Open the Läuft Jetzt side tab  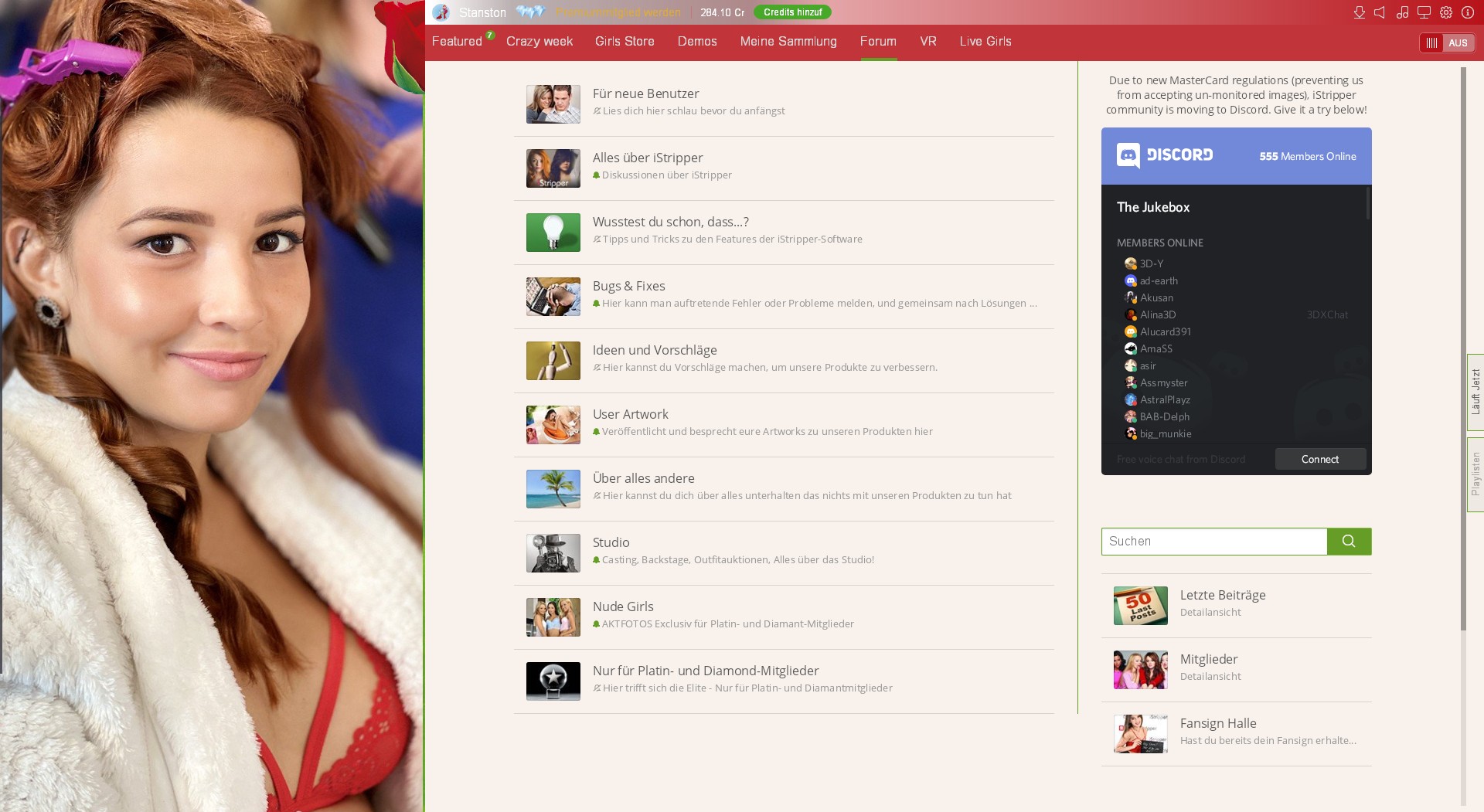[x=1475, y=392]
